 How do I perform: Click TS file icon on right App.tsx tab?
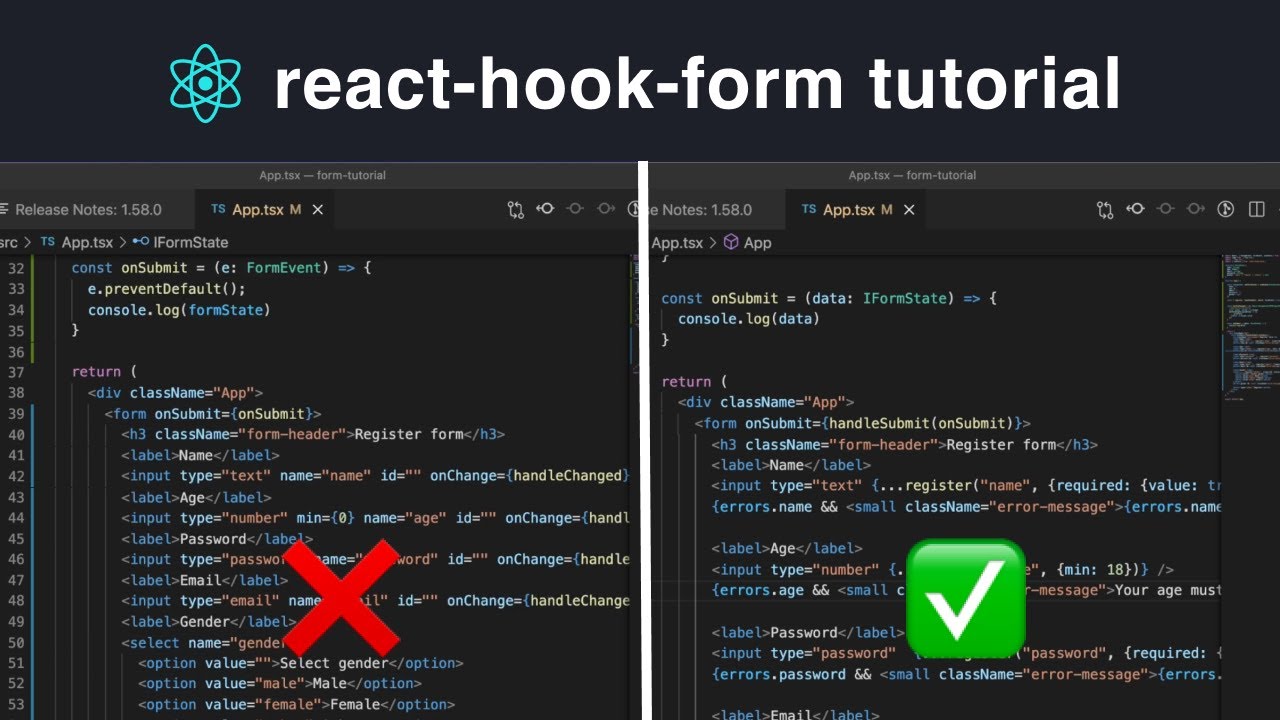(x=809, y=209)
